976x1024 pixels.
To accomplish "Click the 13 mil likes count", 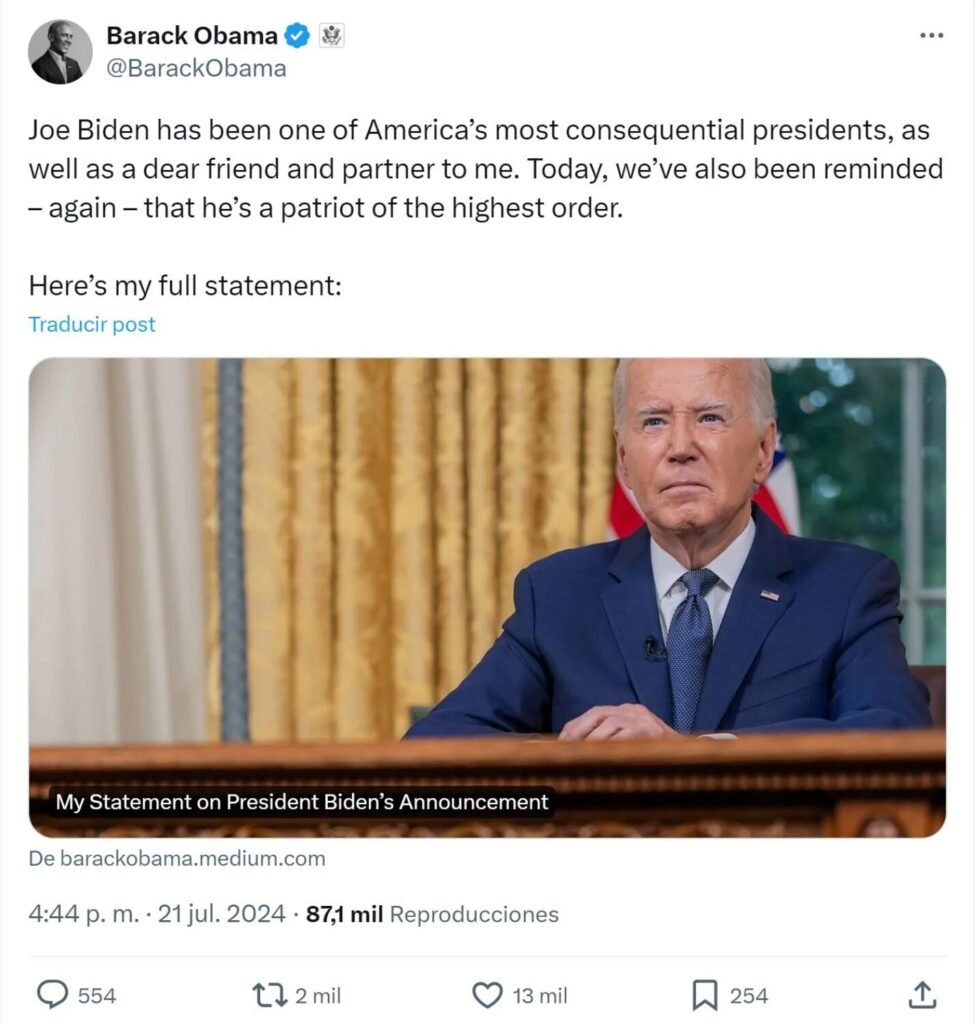I will [540, 996].
